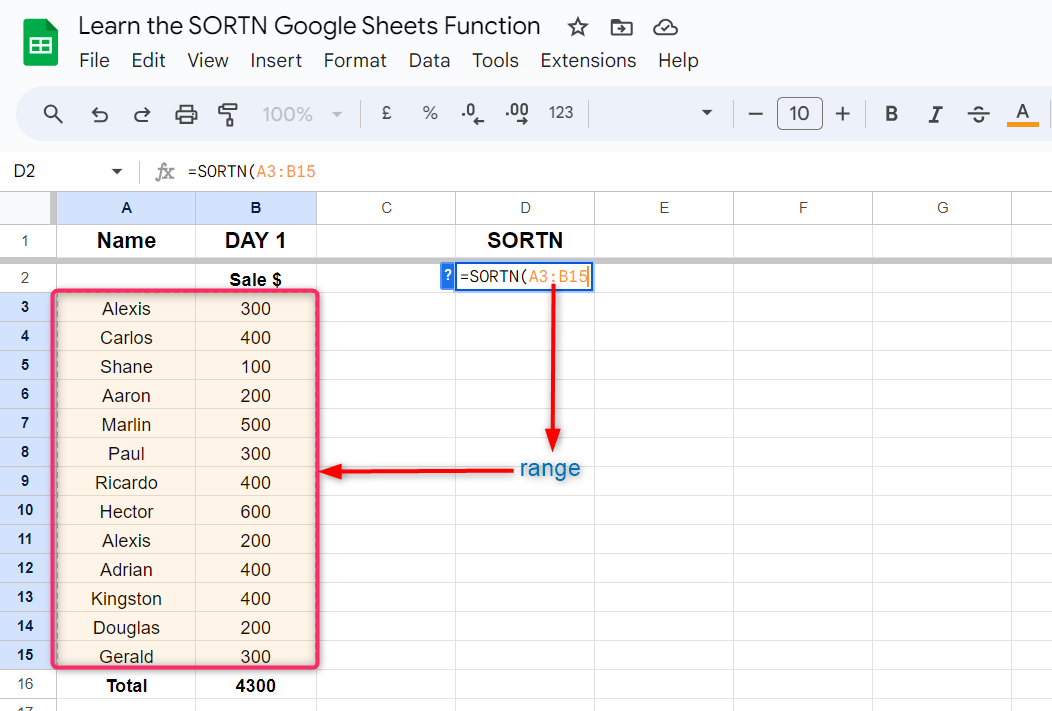Viewport: 1052px width, 711px height.
Task: Open the zoom 100% dropdown
Action: pos(302,114)
